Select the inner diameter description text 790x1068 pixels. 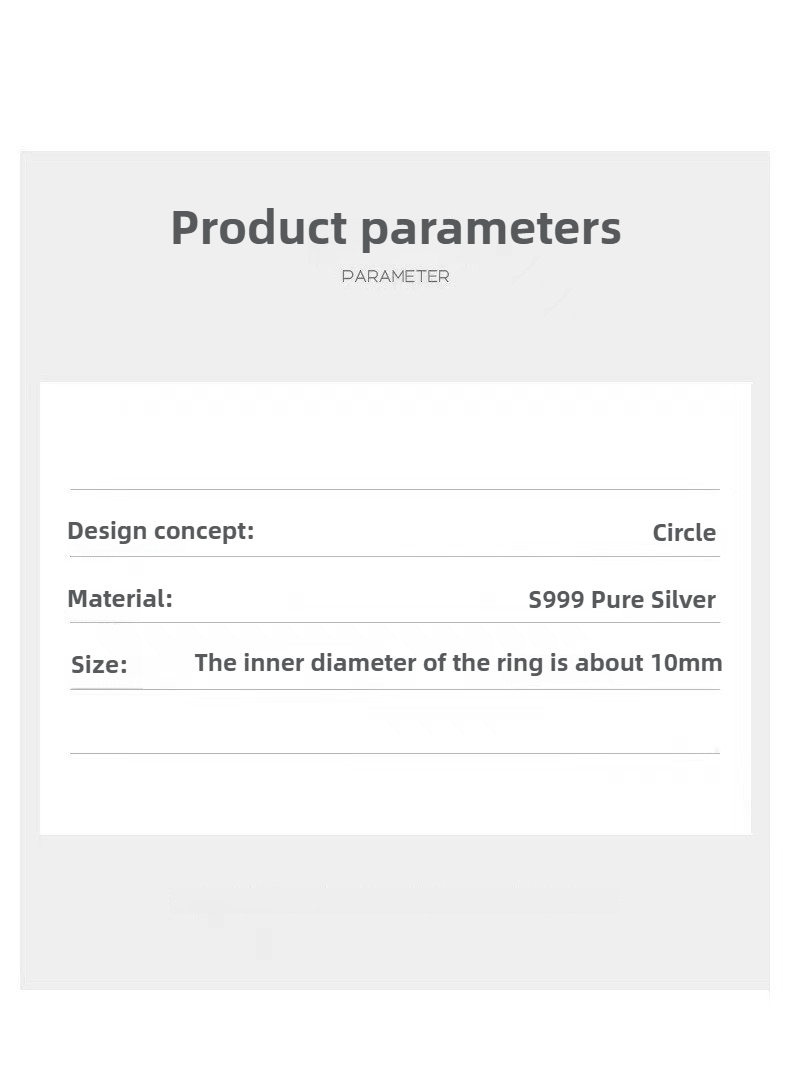pos(458,663)
